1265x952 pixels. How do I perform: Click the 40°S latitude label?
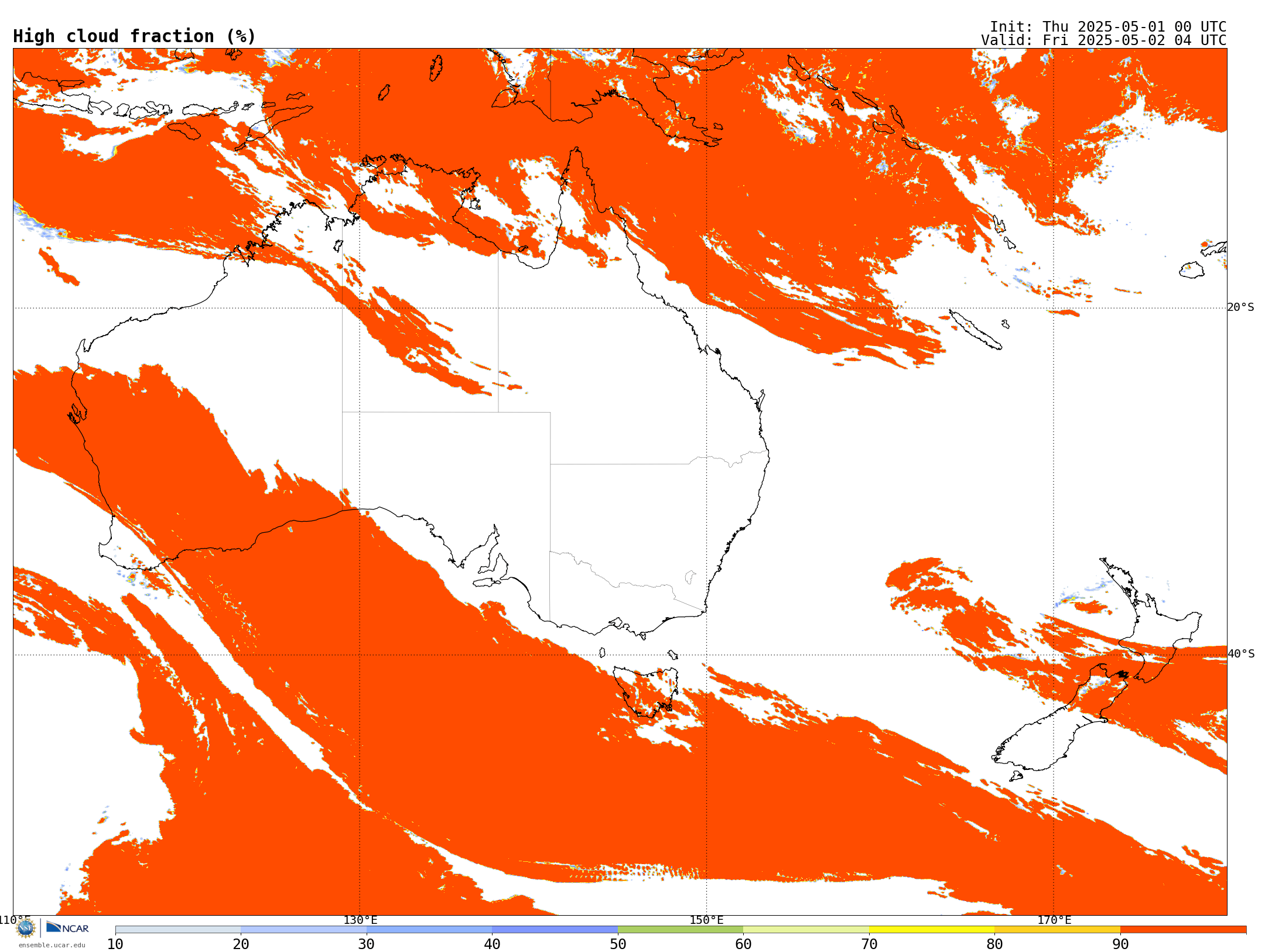(x=1241, y=654)
